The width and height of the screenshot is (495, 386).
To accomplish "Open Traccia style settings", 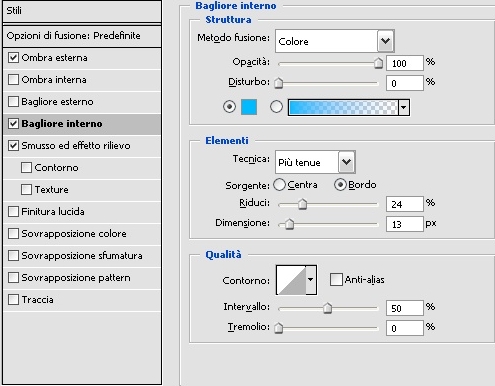I will pos(37,300).
